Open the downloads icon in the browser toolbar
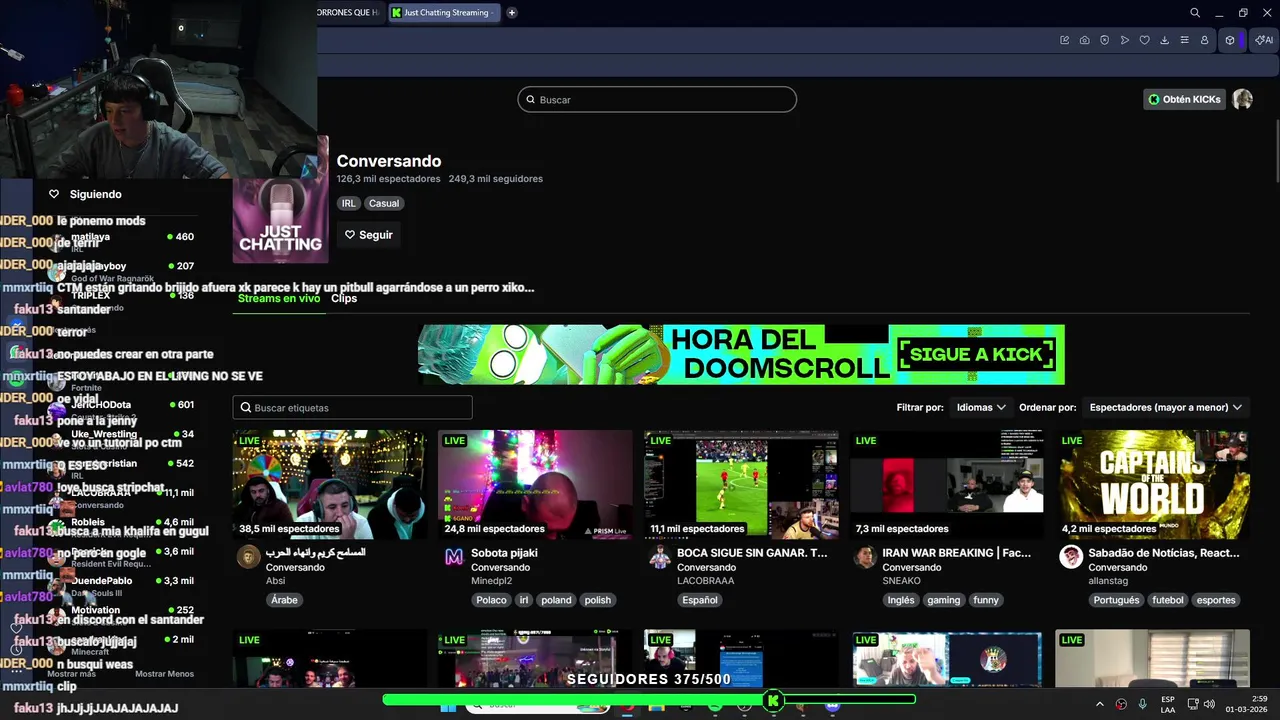Image resolution: width=1280 pixels, height=720 pixels. click(x=1165, y=40)
